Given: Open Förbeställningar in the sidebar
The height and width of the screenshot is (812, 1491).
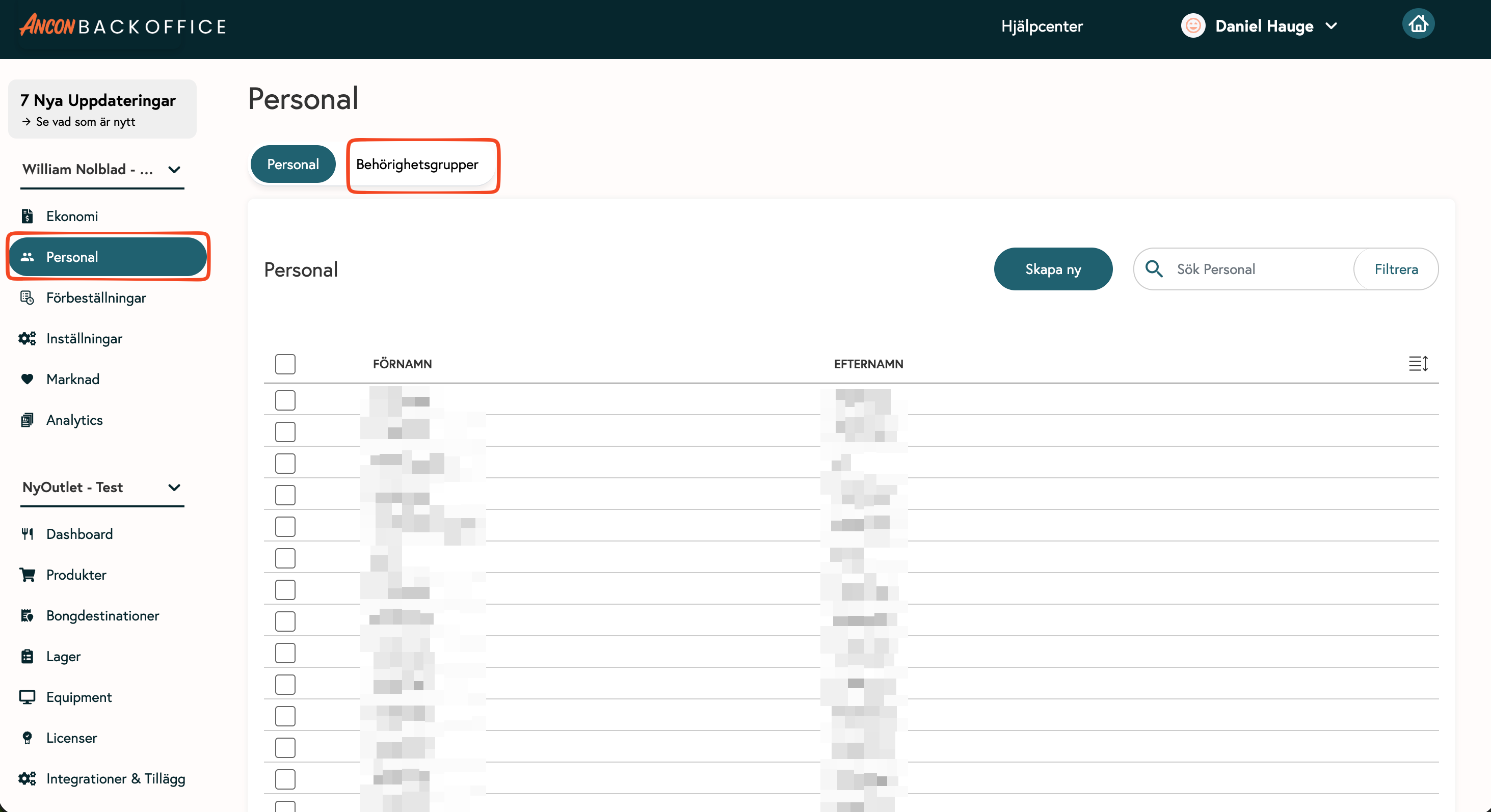Looking at the screenshot, I should coord(96,297).
